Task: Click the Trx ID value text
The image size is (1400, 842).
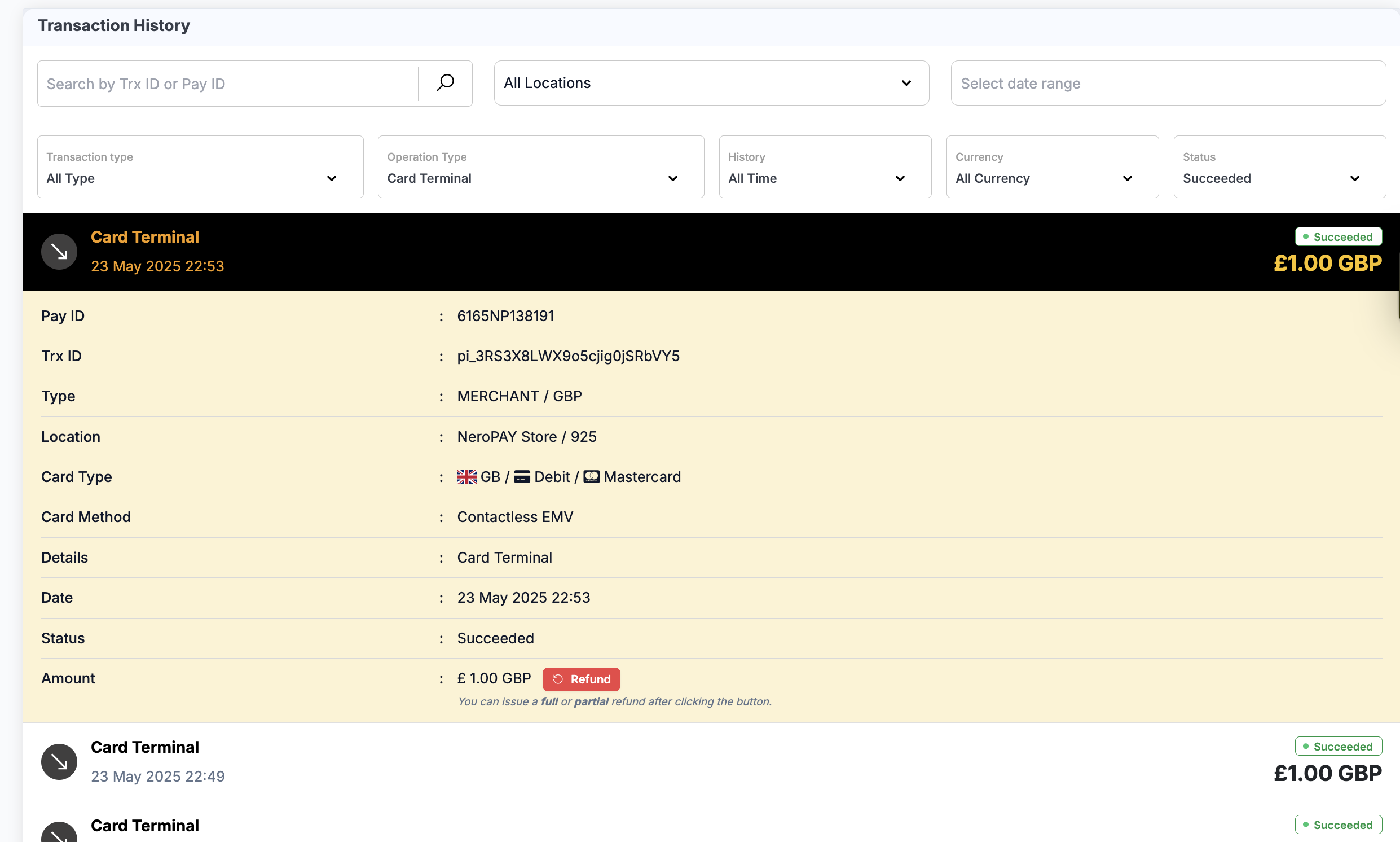Action: (x=568, y=356)
